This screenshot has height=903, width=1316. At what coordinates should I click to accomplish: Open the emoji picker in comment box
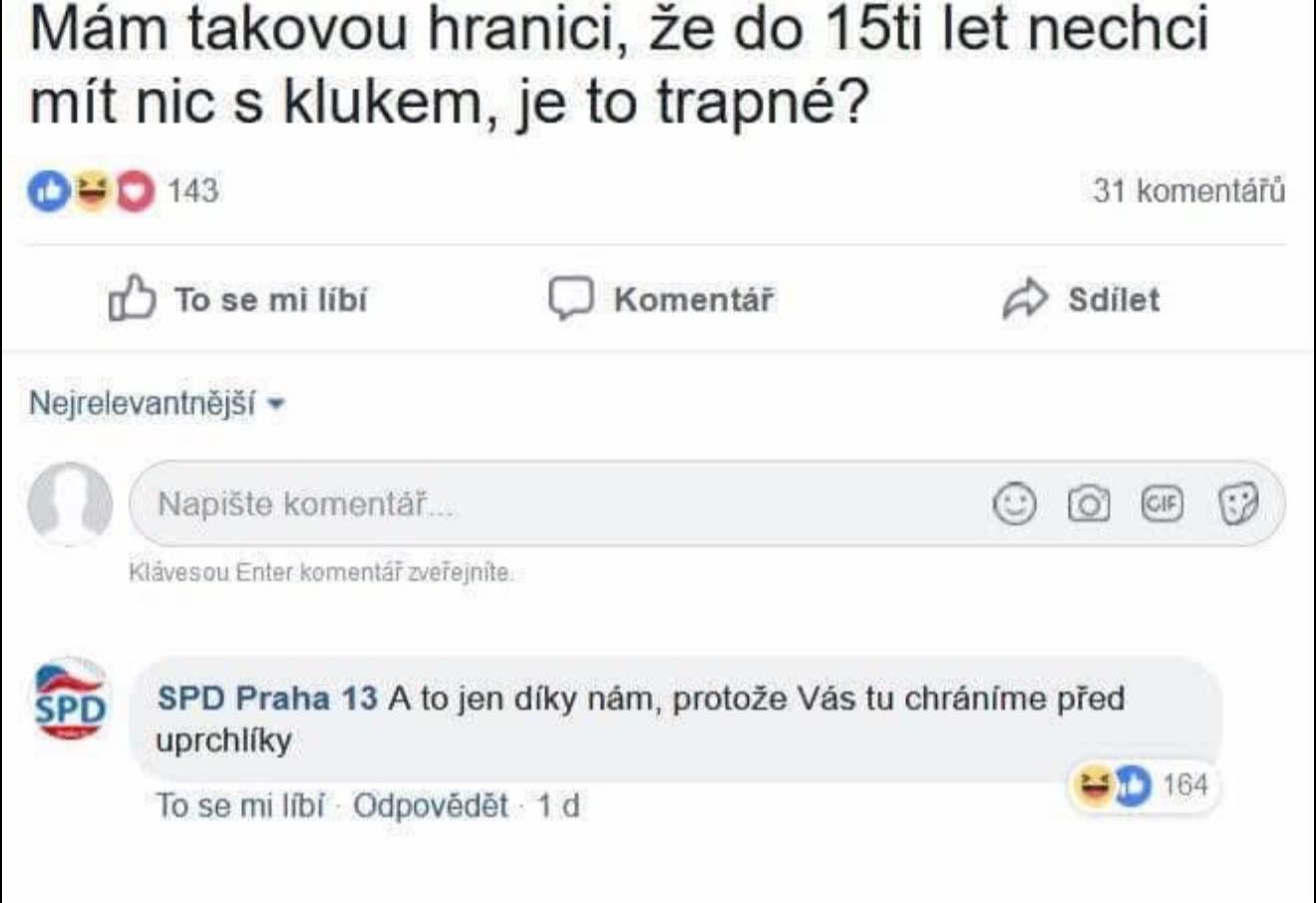tap(1014, 503)
